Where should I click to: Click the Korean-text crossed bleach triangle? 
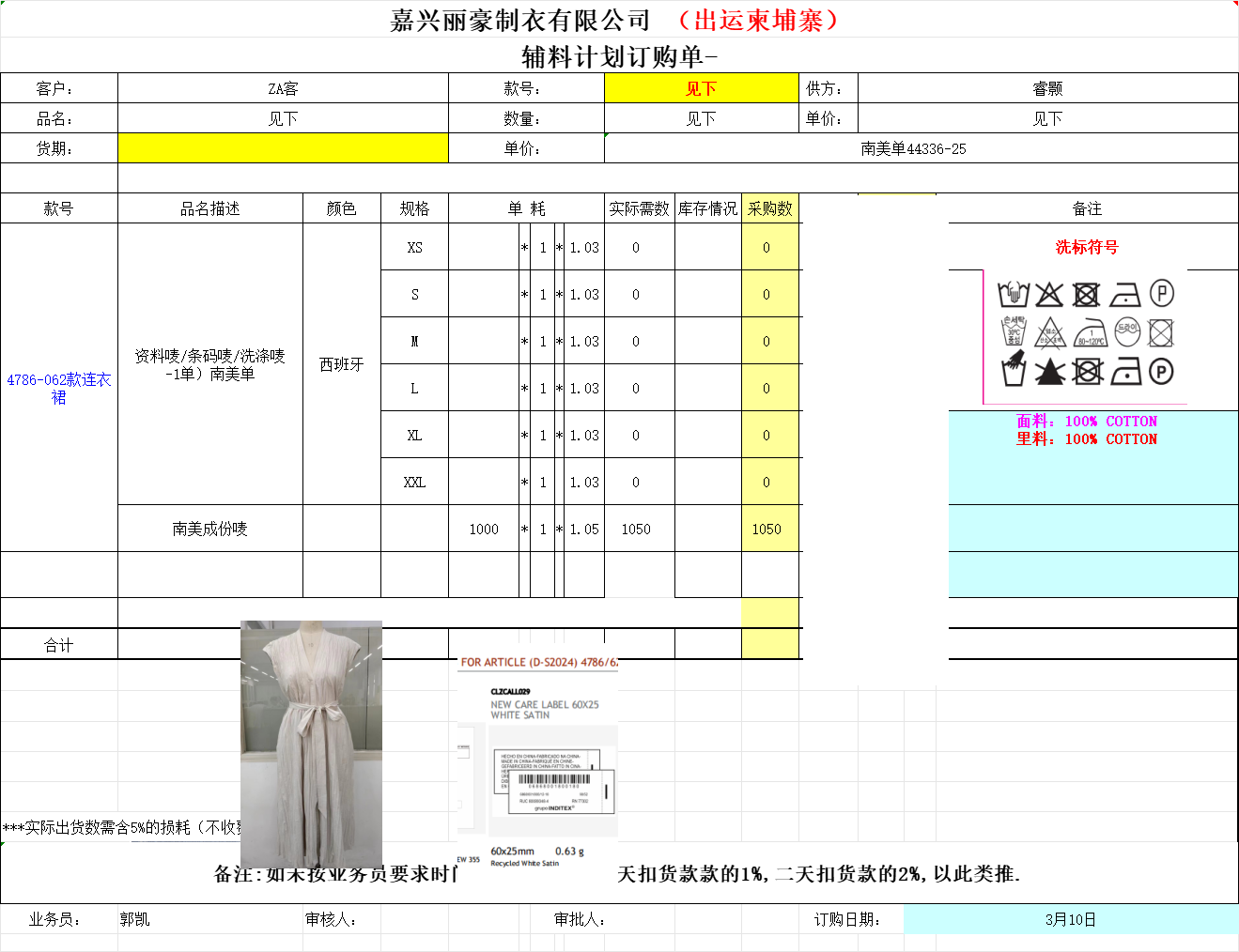(x=1050, y=333)
